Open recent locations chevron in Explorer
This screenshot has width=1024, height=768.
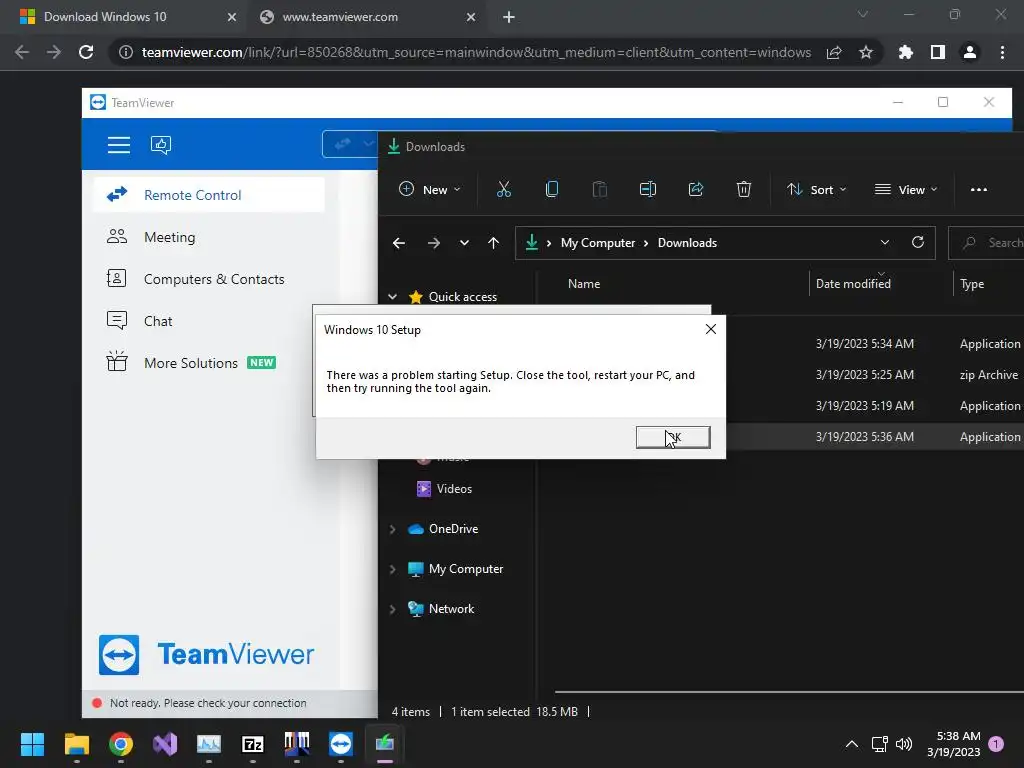tap(464, 243)
